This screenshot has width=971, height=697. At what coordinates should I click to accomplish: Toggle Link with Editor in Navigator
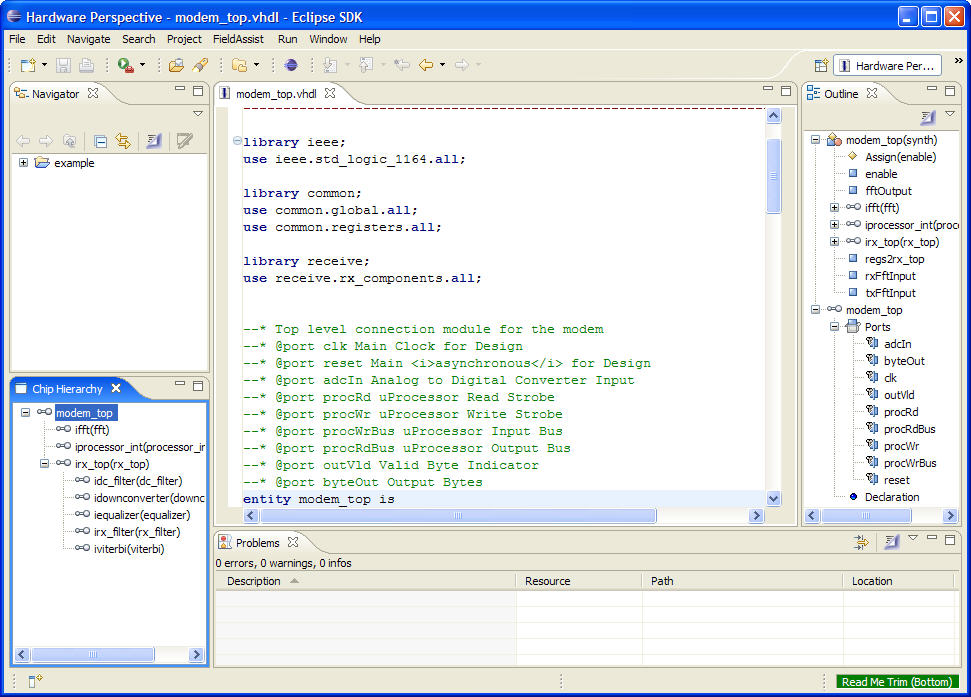pos(123,141)
